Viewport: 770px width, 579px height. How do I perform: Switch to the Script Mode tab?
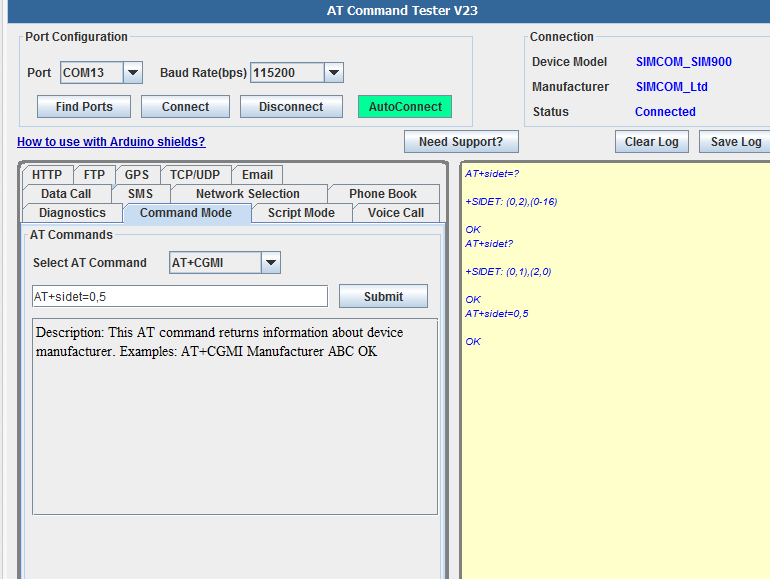click(302, 213)
